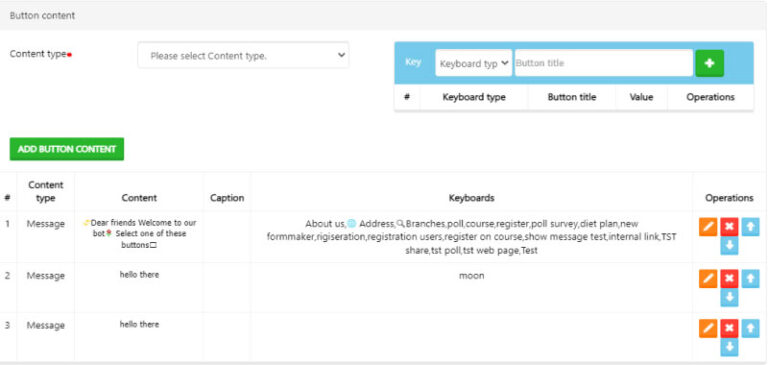Move the 'moon' row up

750,278
